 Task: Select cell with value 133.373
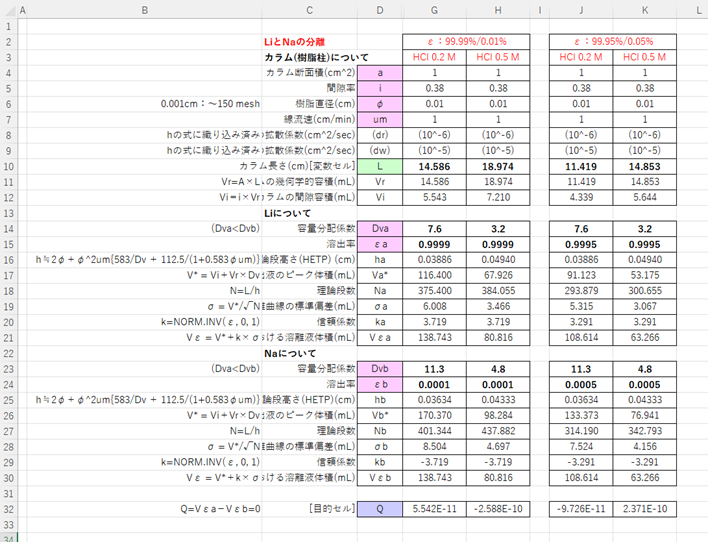[x=581, y=416]
